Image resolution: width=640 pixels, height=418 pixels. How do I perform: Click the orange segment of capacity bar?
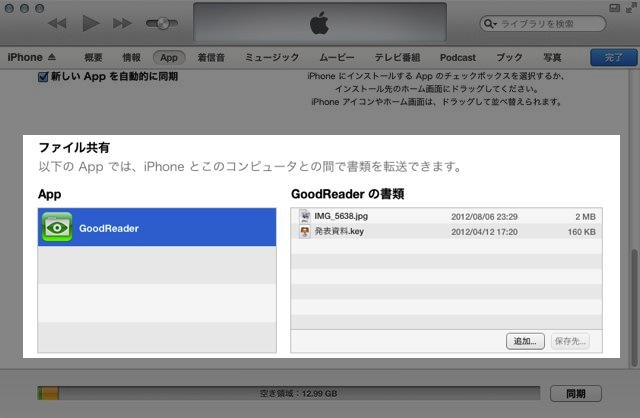[x=51, y=394]
